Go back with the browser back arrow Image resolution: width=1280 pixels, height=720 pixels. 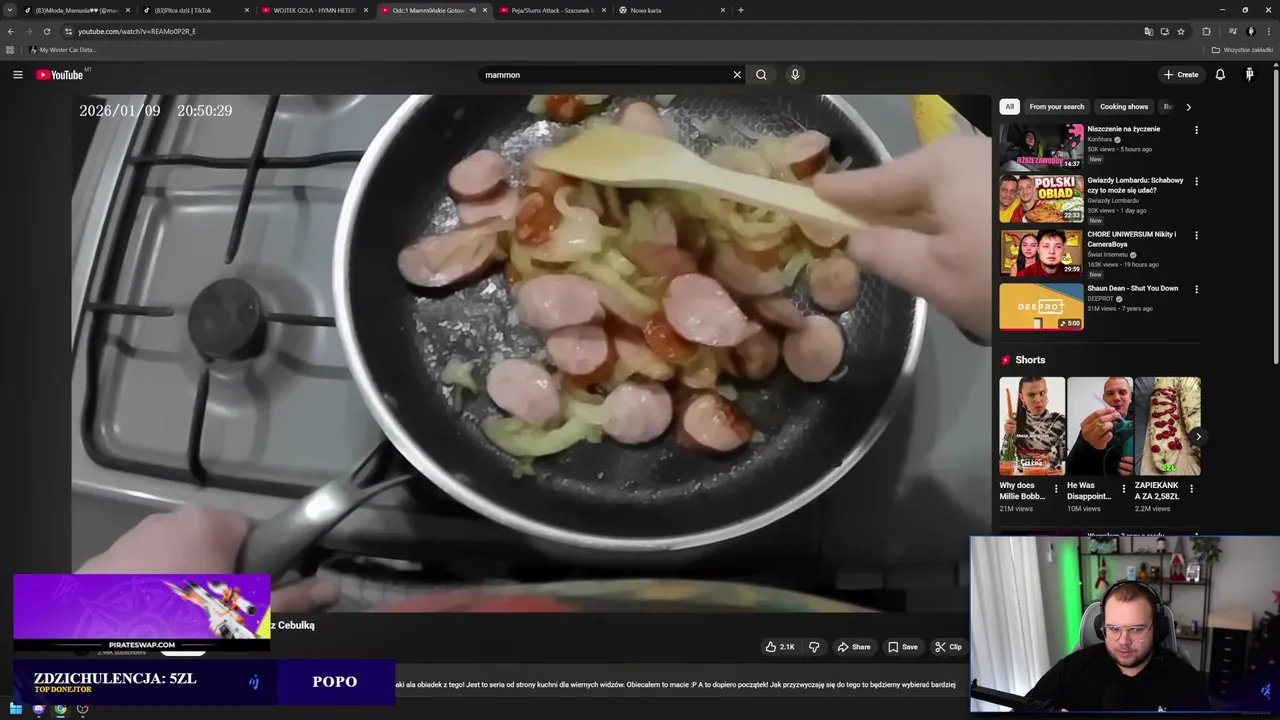click(x=11, y=31)
